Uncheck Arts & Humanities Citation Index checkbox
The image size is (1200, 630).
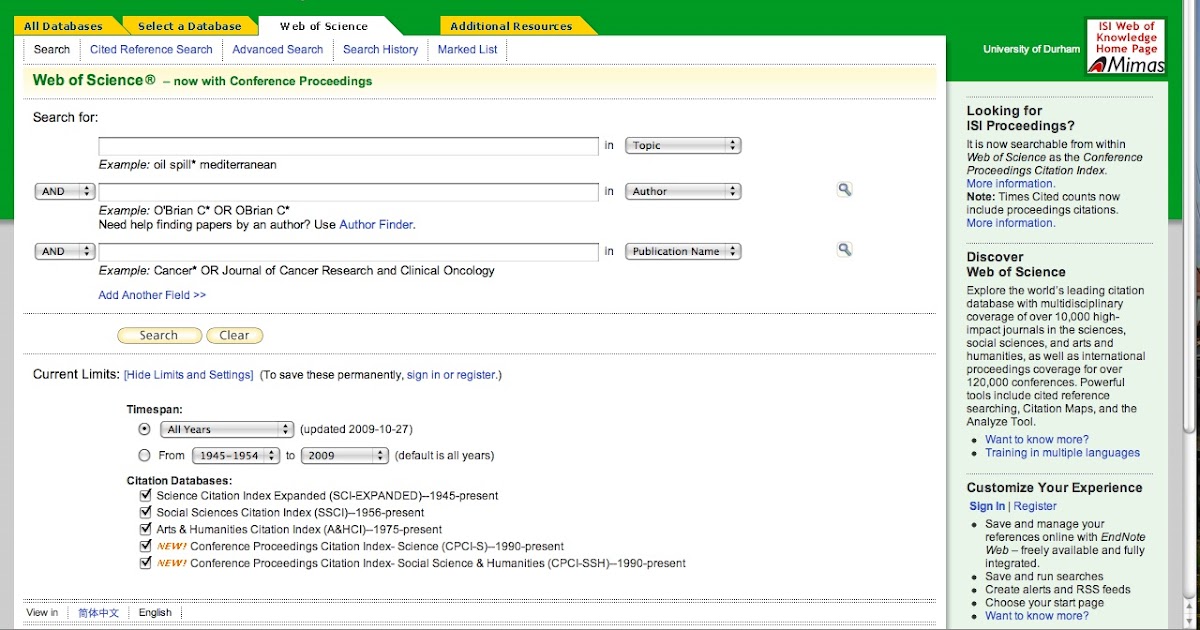tap(147, 529)
